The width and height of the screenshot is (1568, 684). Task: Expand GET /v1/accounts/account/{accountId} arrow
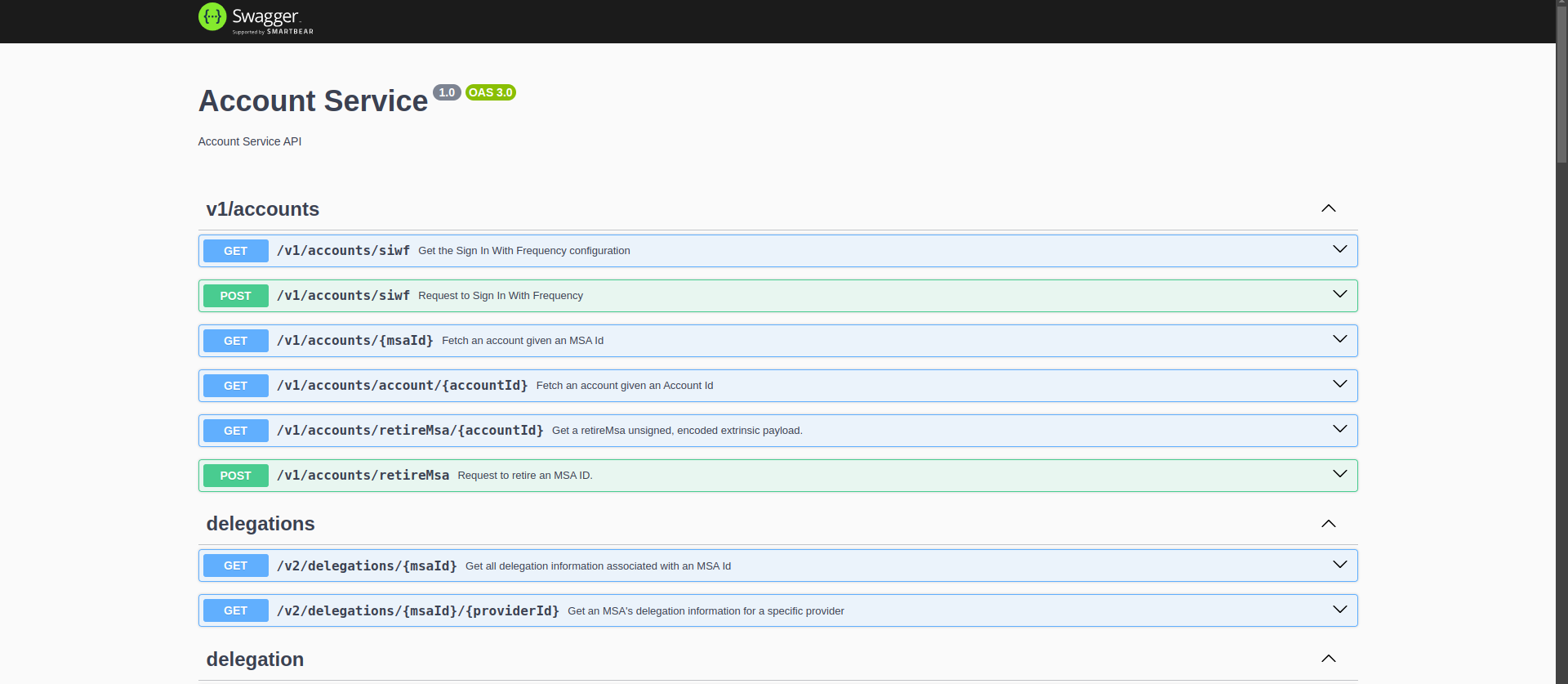coord(1340,384)
